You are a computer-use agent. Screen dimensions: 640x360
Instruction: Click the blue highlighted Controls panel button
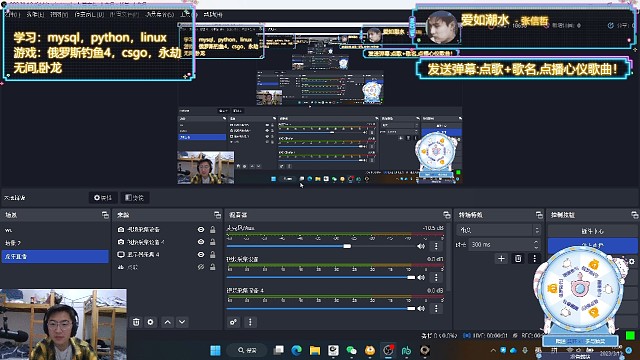pyautogui.click(x=593, y=245)
